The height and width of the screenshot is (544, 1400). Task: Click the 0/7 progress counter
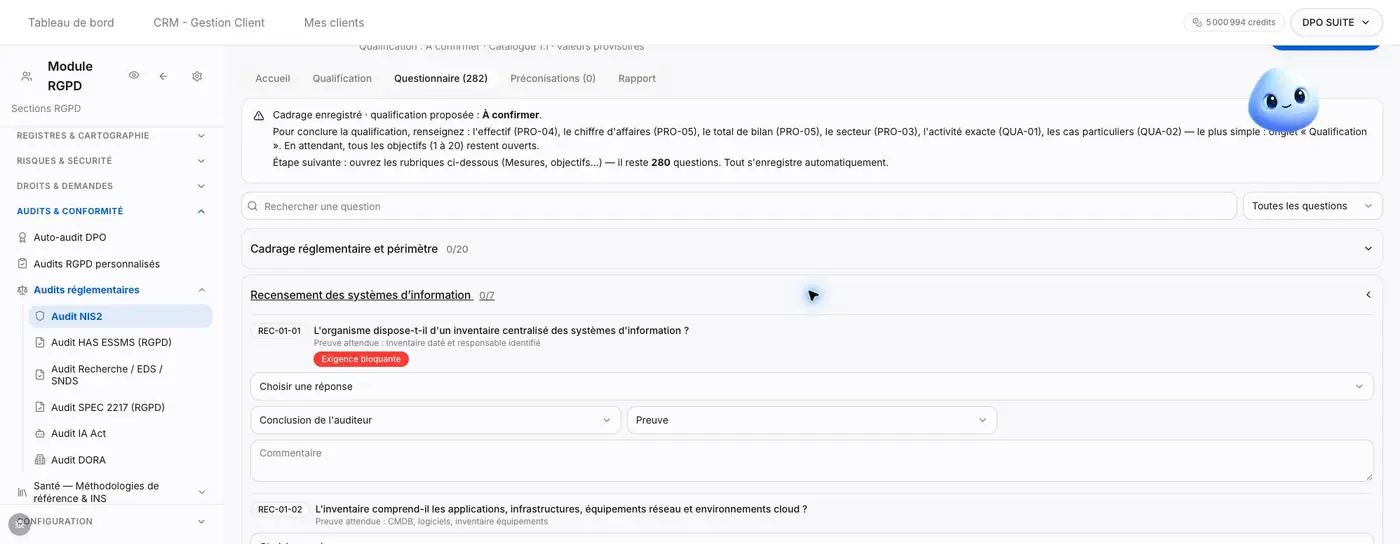[x=487, y=296]
